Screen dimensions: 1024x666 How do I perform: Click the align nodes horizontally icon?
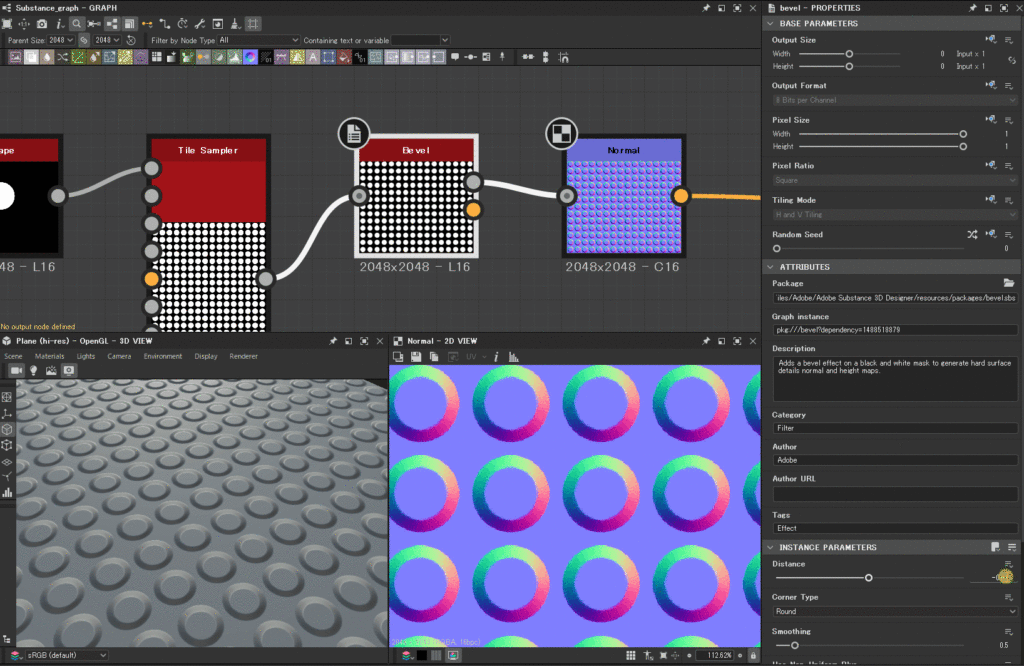[x=528, y=57]
